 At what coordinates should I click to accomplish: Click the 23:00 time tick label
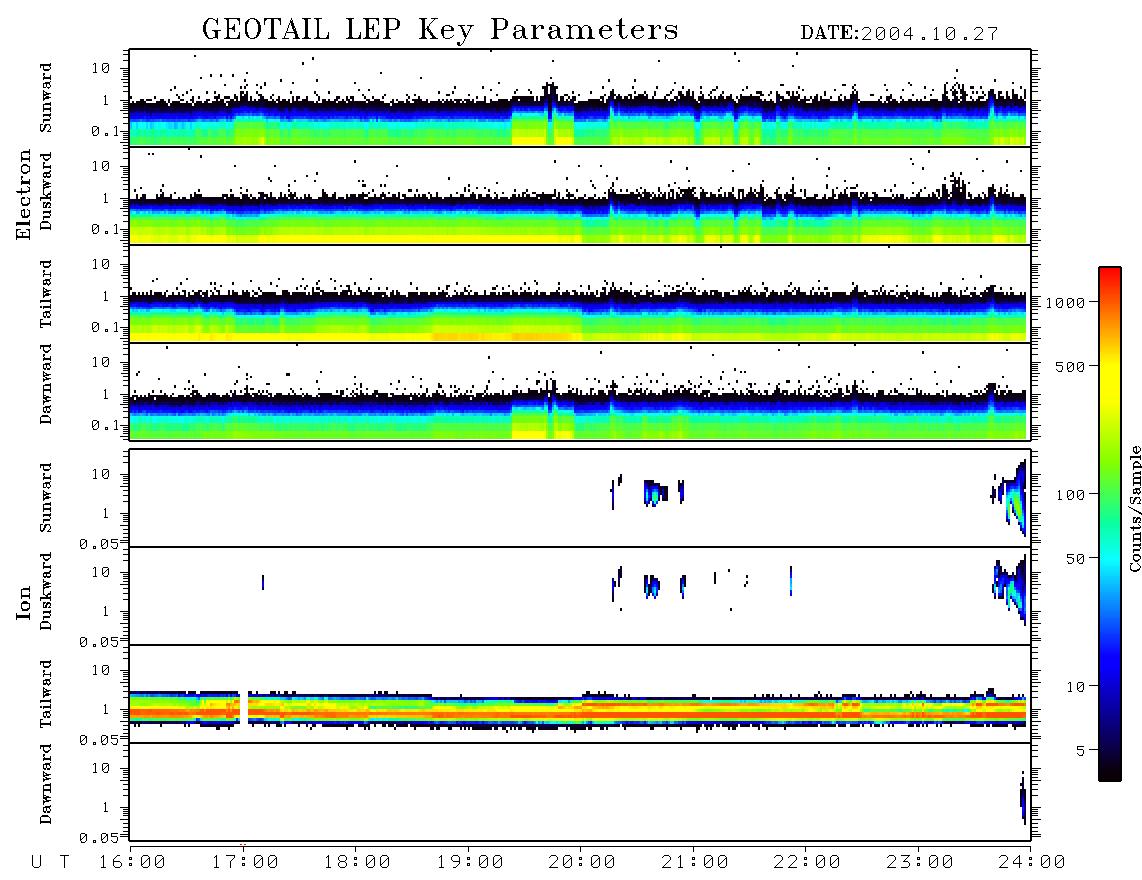(920, 863)
